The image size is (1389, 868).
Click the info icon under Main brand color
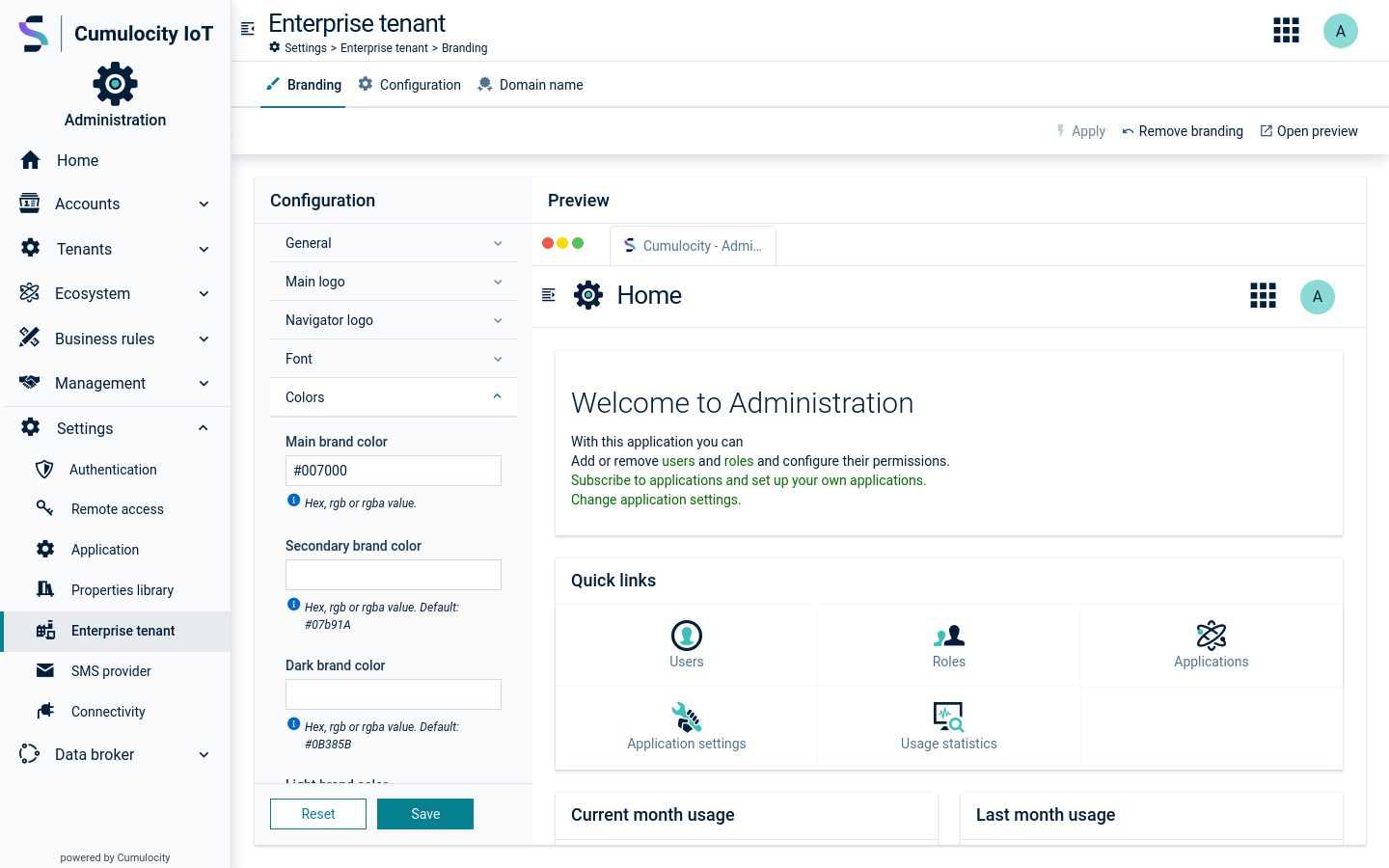tap(294, 501)
